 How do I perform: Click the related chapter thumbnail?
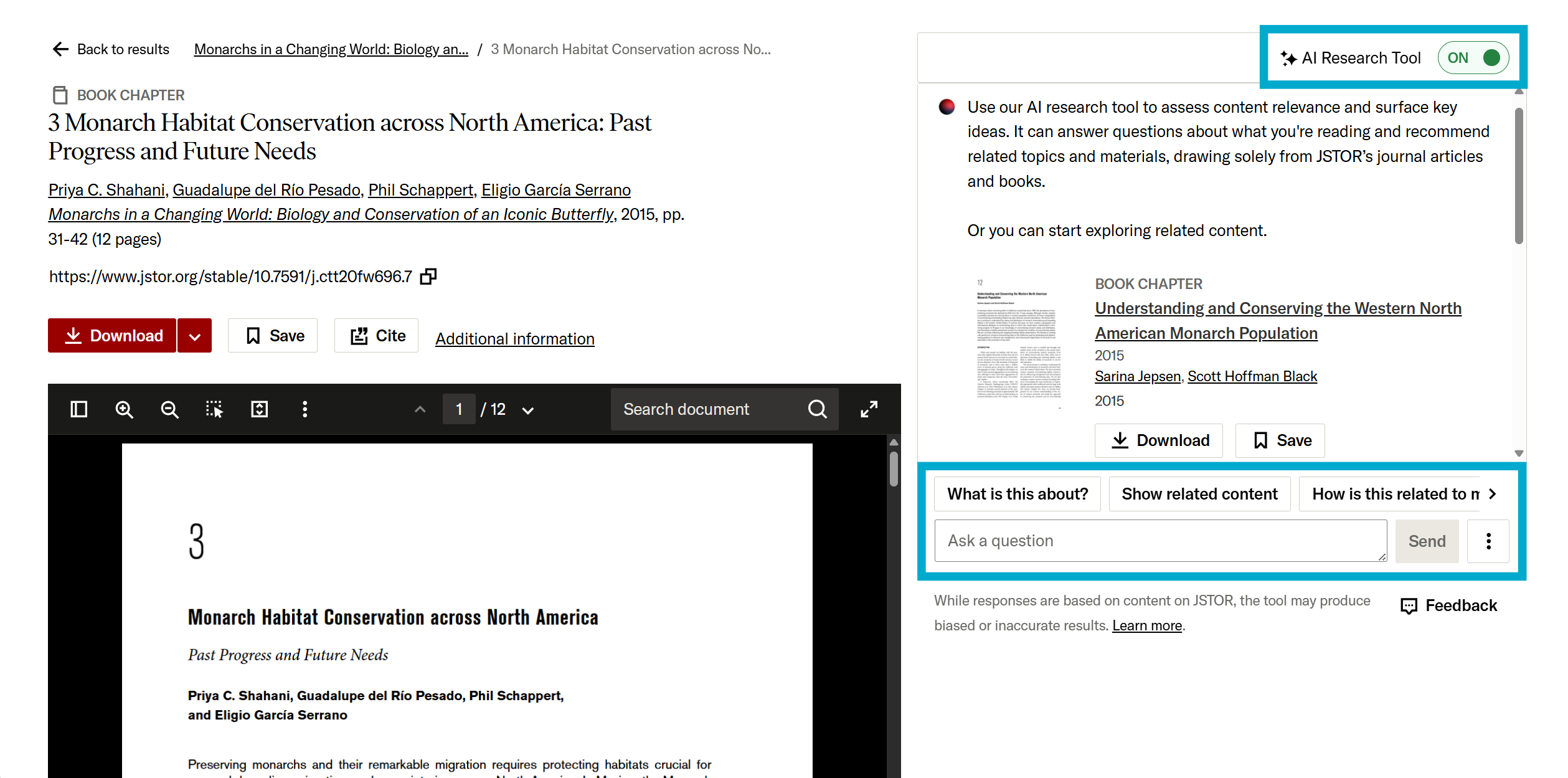pos(1018,344)
